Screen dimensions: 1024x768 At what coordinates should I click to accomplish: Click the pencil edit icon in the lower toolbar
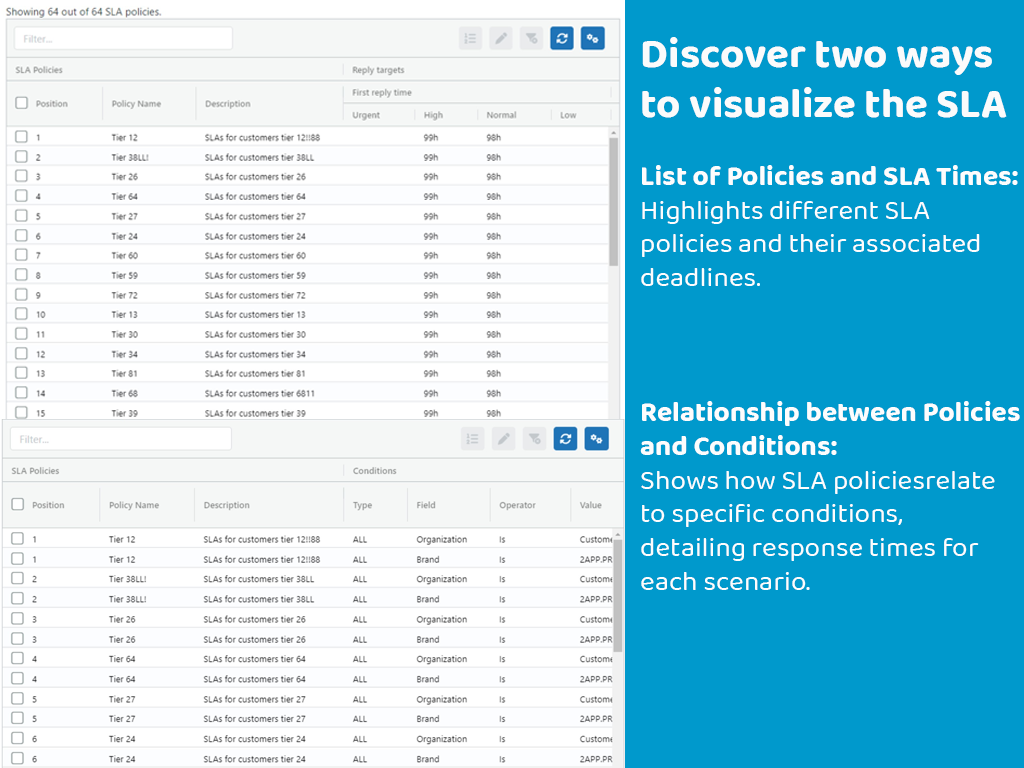pyautogui.click(x=503, y=438)
